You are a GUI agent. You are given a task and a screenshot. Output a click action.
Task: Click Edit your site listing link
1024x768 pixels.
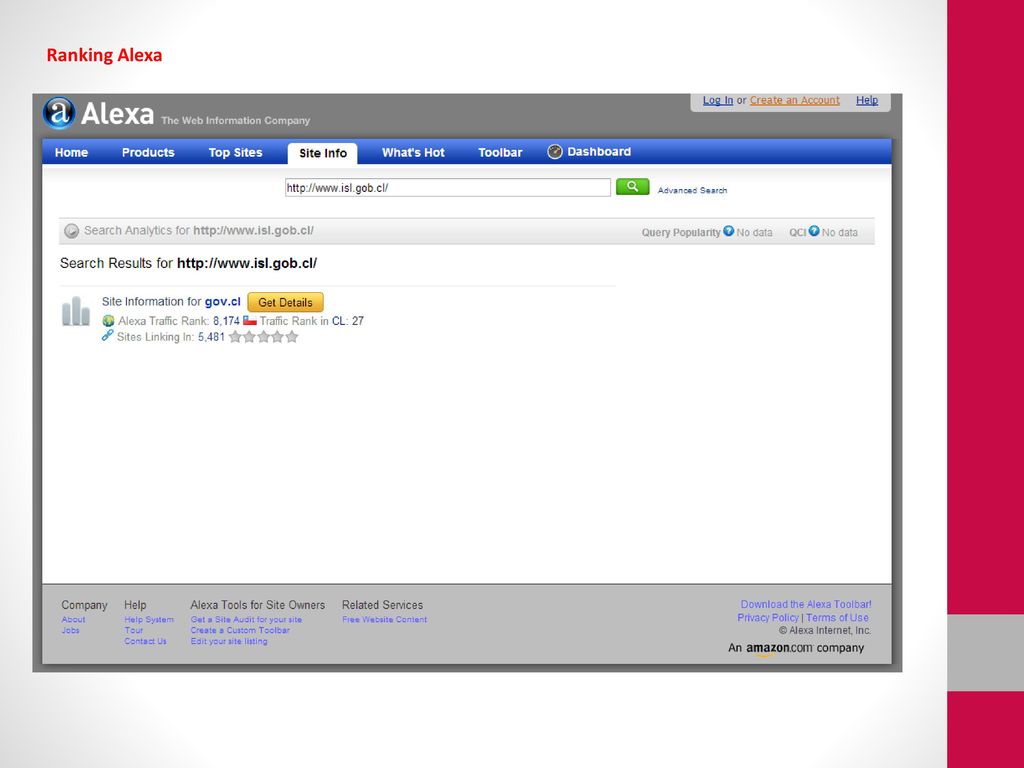(x=229, y=641)
